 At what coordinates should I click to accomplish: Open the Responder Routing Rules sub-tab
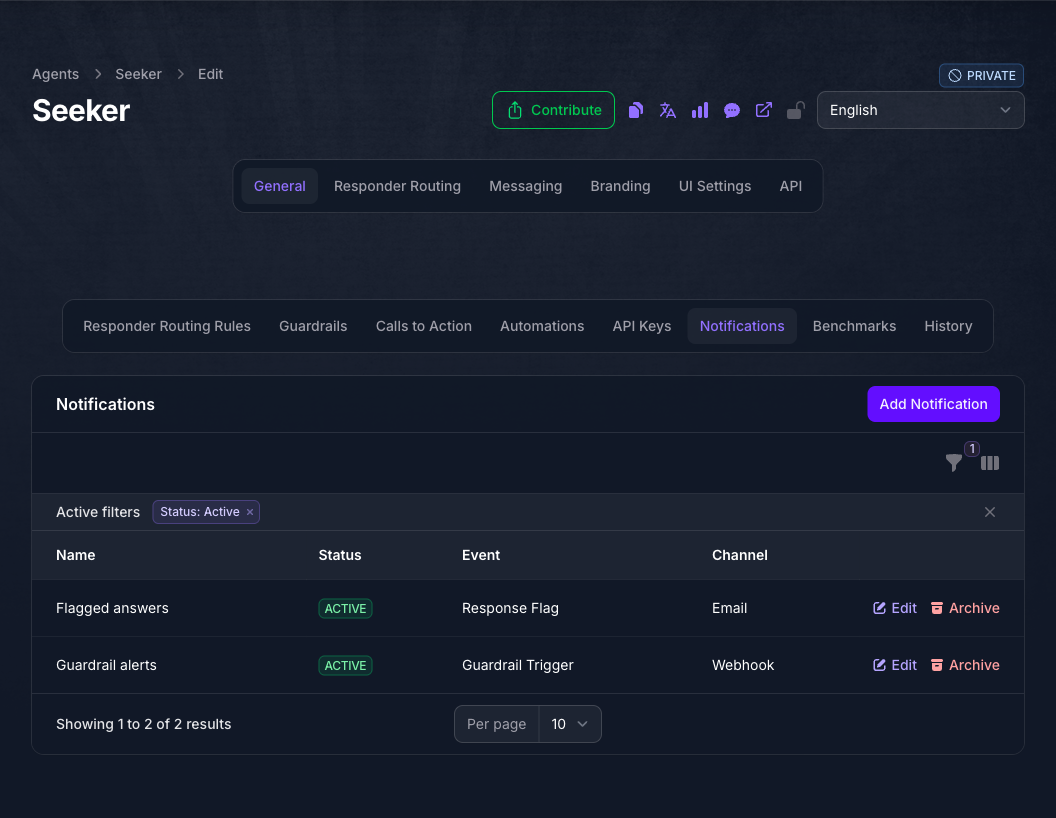coord(167,327)
